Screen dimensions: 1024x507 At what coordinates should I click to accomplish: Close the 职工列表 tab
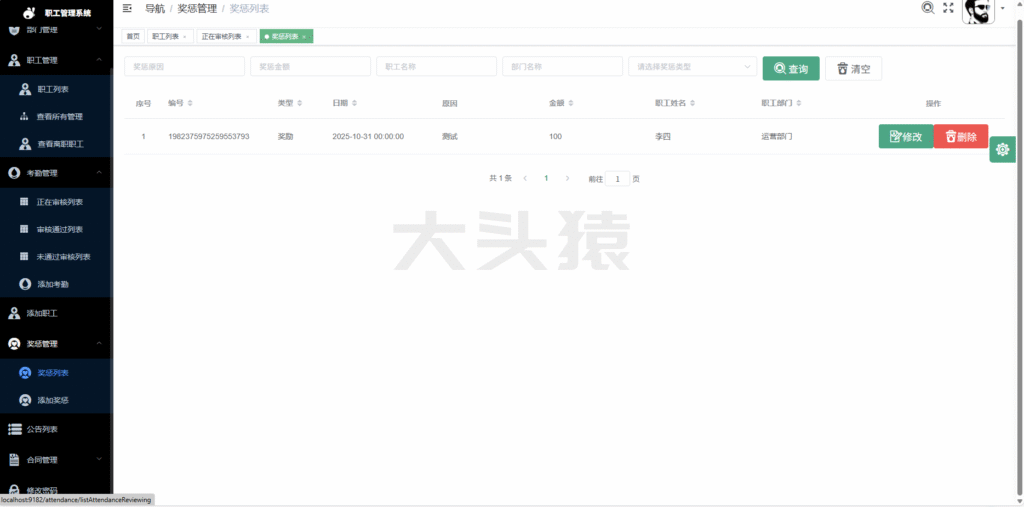click(184, 37)
